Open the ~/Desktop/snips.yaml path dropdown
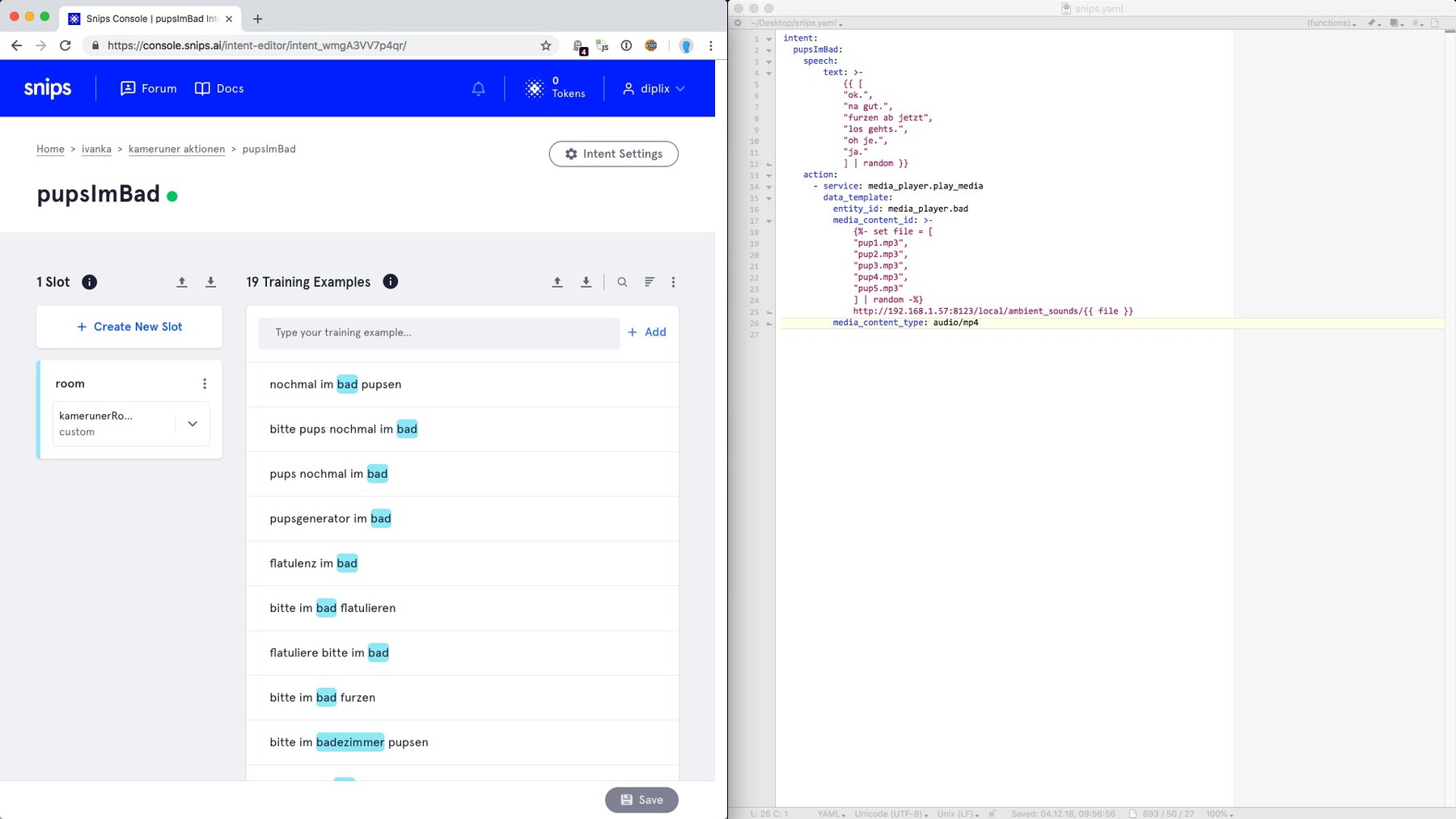This screenshot has height=819, width=1456. [x=797, y=23]
